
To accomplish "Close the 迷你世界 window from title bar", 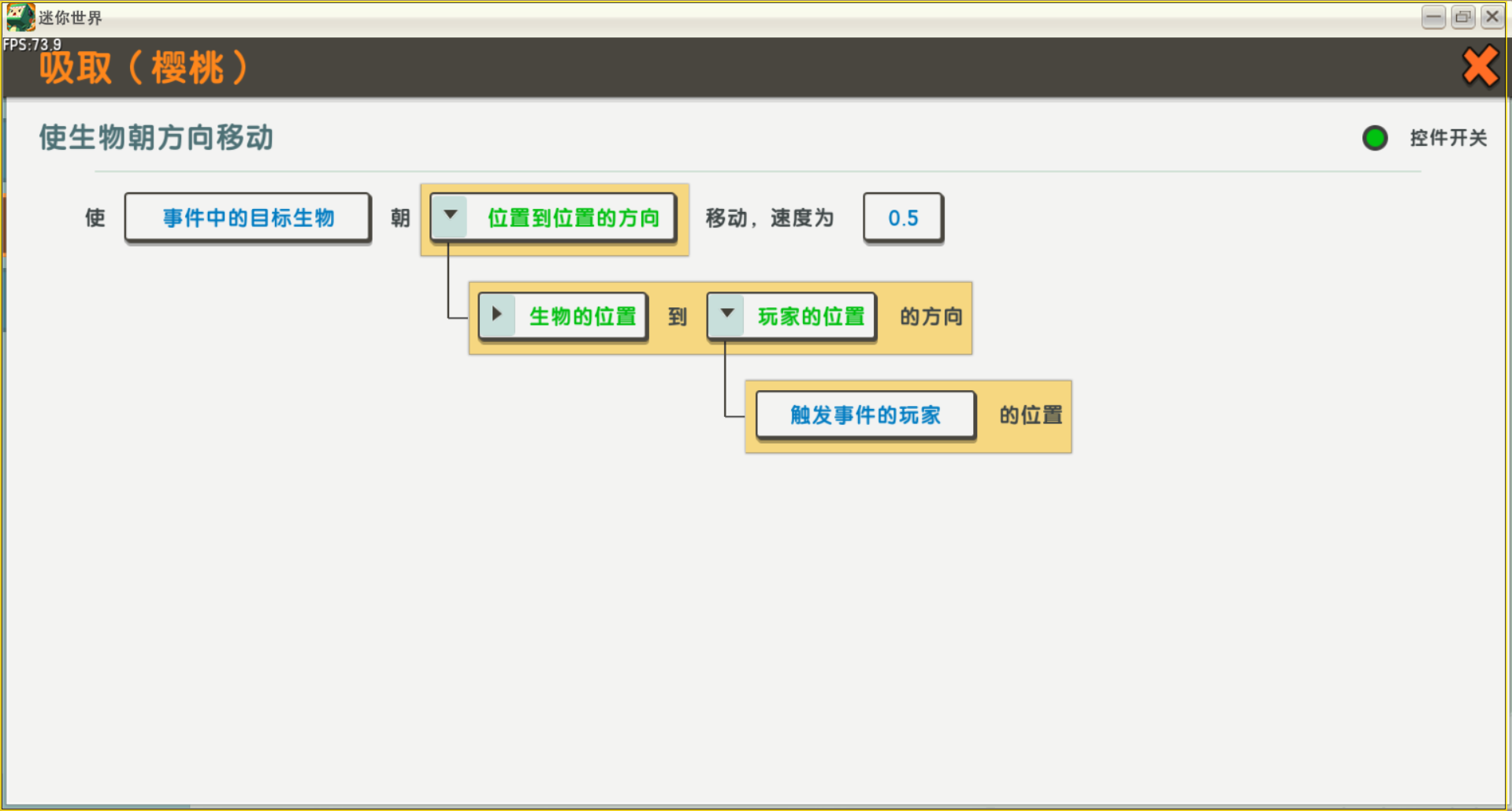I will point(1492,17).
